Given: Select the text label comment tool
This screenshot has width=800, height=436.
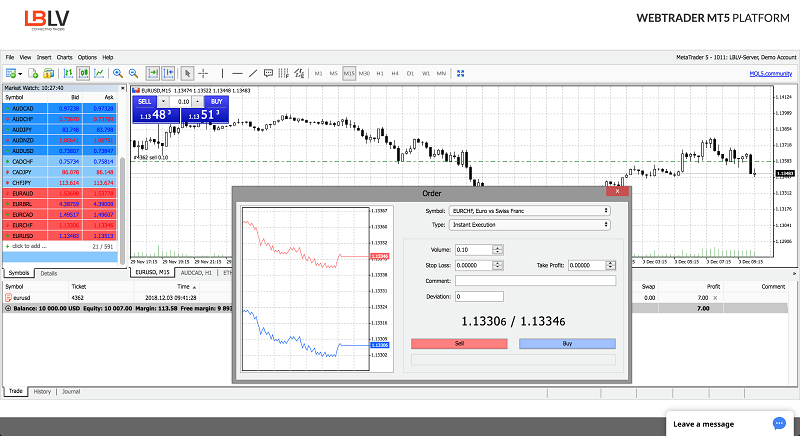Looking at the screenshot, I should [x=268, y=73].
